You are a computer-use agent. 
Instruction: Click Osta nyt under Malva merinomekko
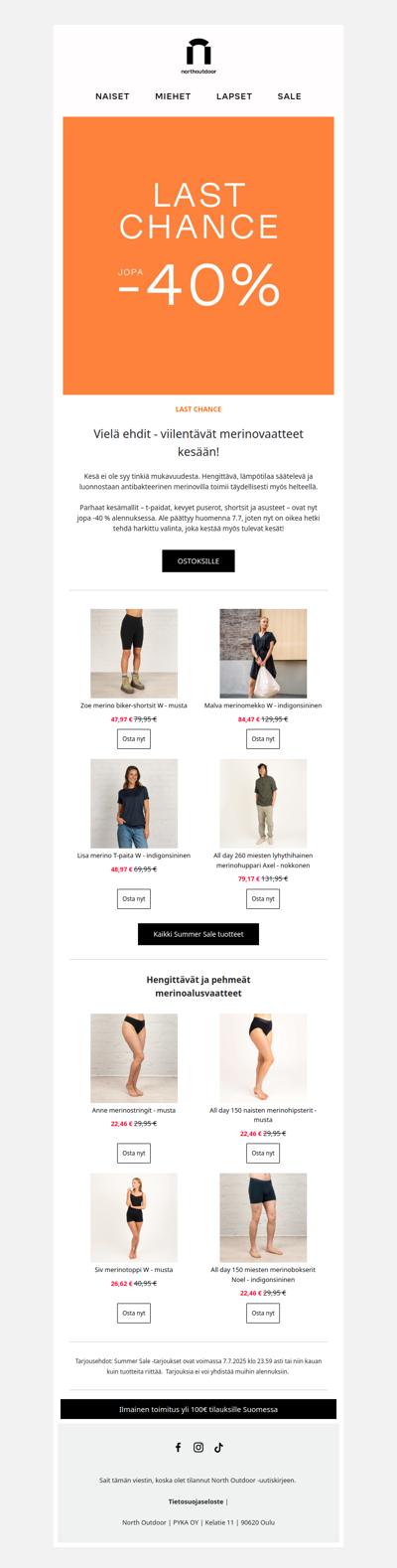tap(263, 738)
